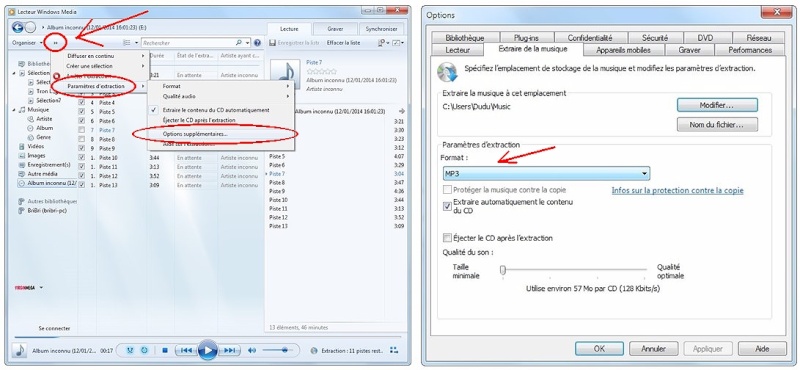
Task: Open the MP3 format dropdown
Action: point(546,174)
